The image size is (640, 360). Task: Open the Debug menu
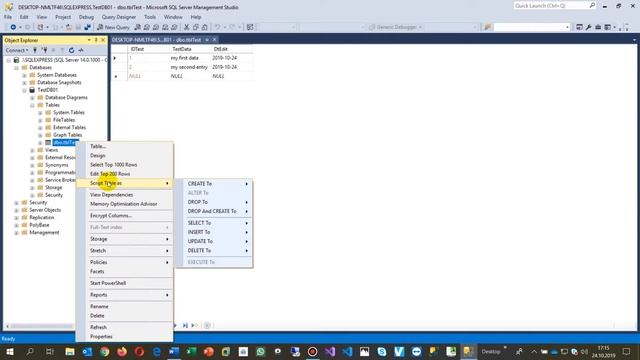point(86,17)
